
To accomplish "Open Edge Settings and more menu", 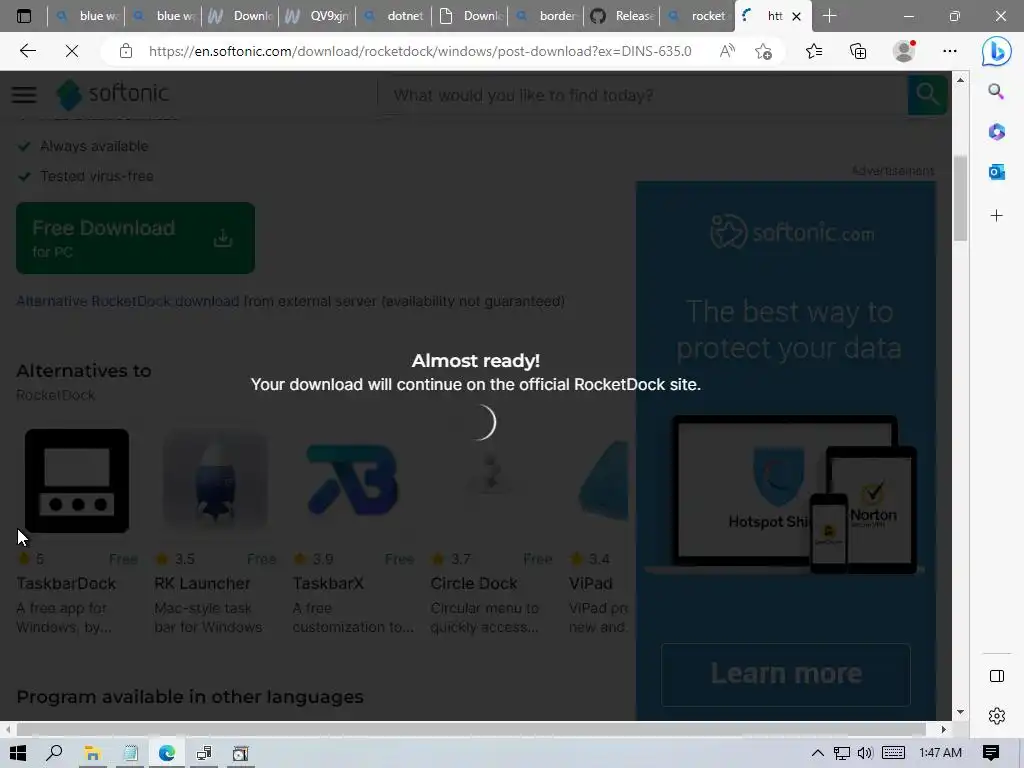I will coord(950,51).
